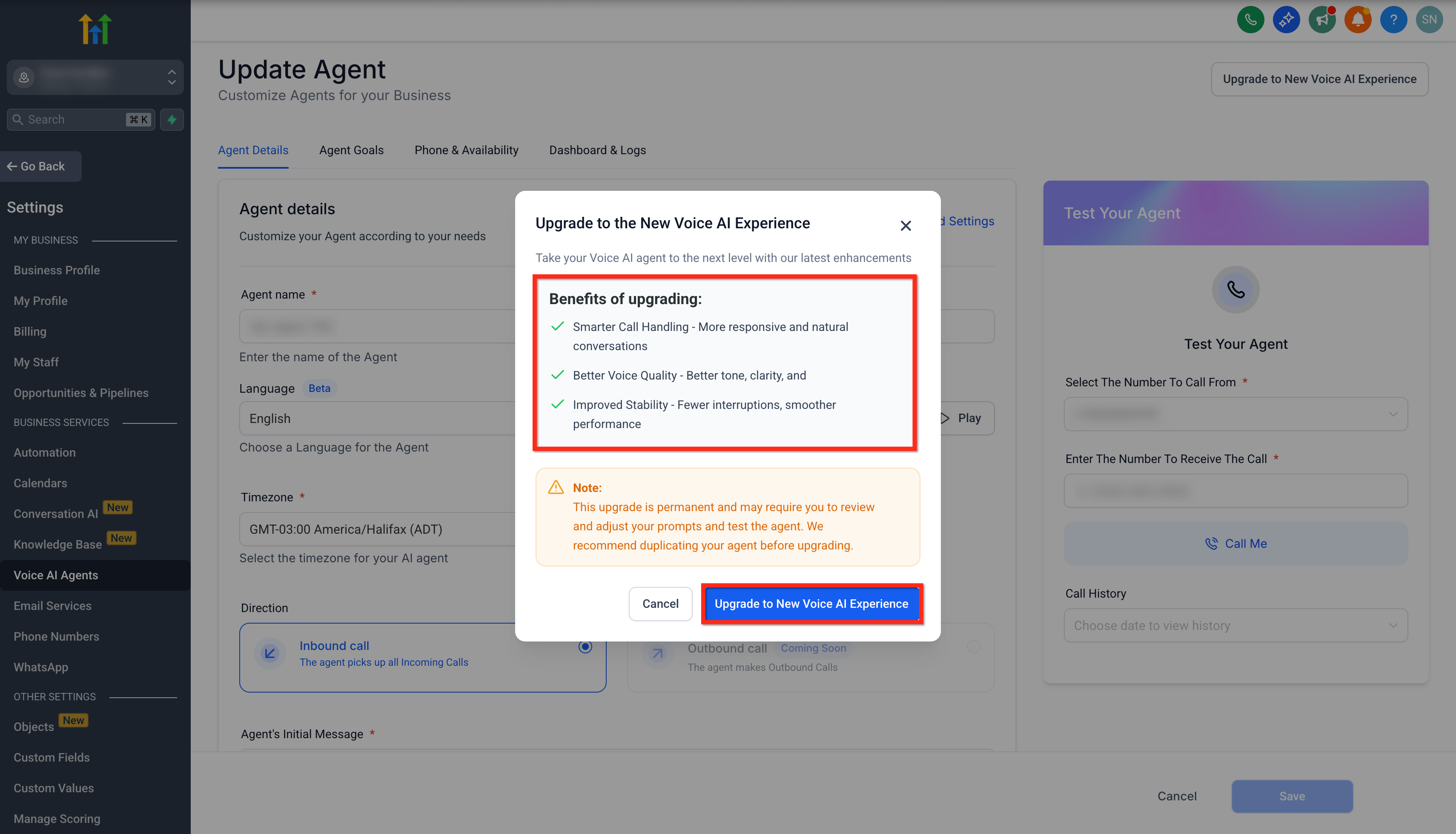This screenshot has height=834, width=1456.
Task: Expand the account switcher dropdown
Action: 95,77
